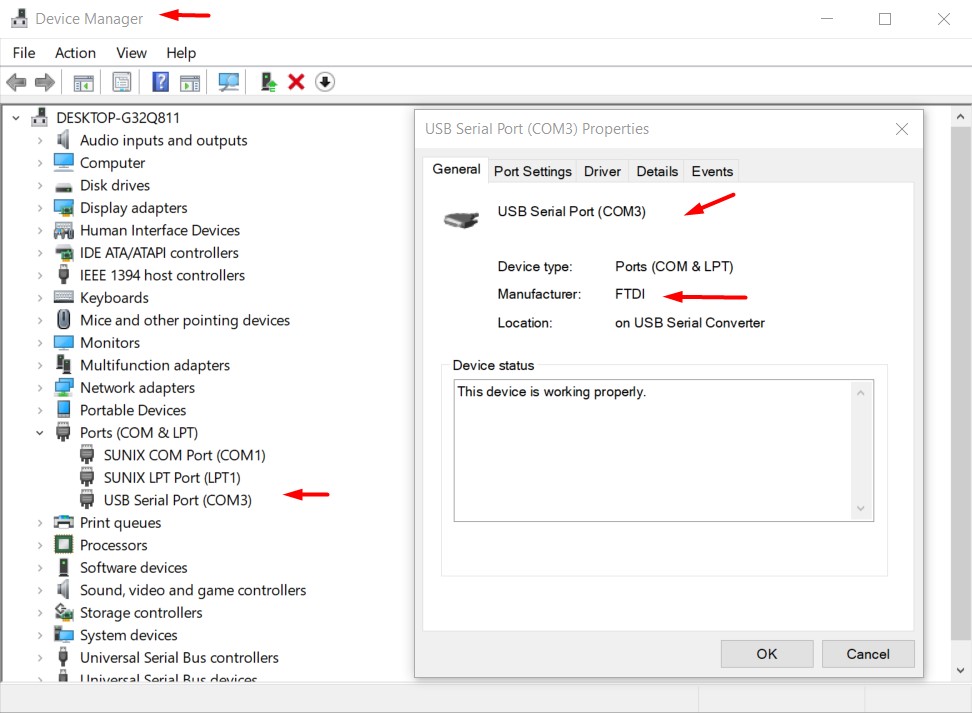972x713 pixels.
Task: Click the Device status scroll-down arrow
Action: (x=860, y=508)
